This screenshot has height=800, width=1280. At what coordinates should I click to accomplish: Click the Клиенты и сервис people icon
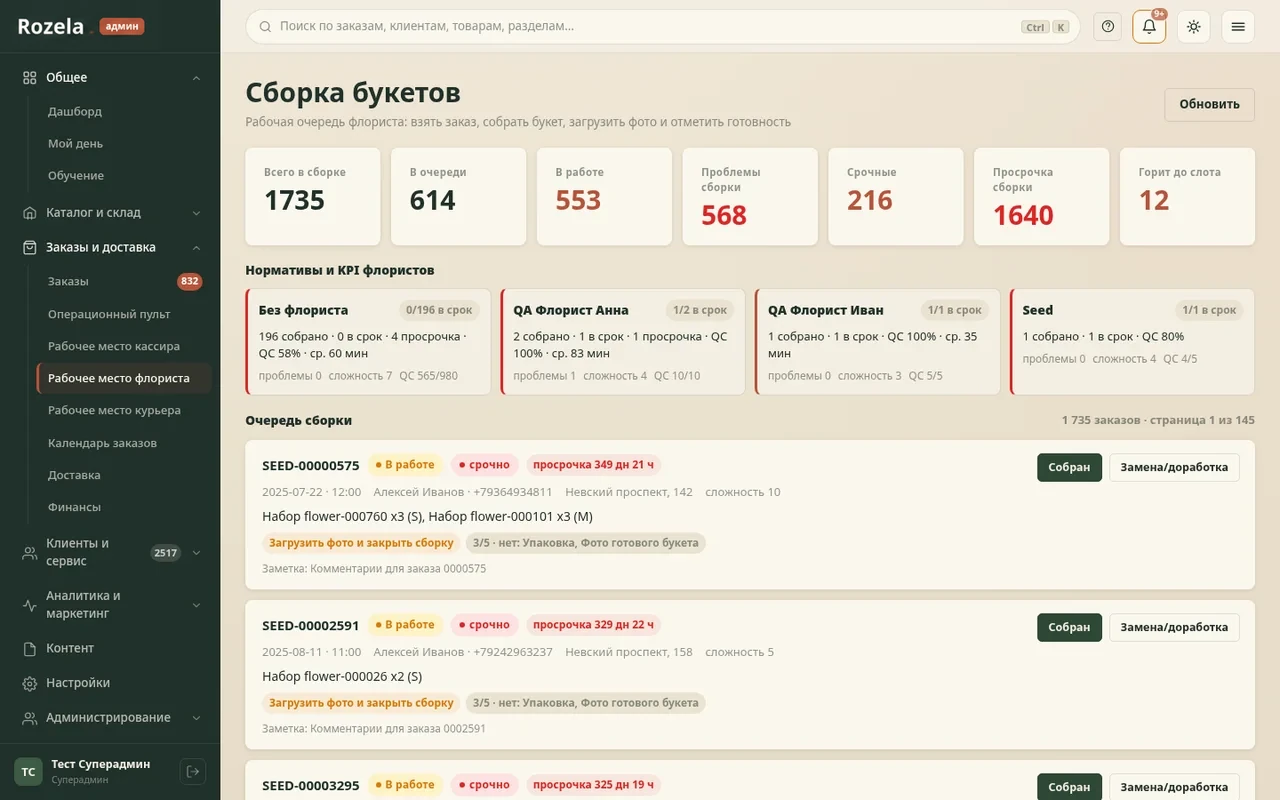[x=30, y=552]
